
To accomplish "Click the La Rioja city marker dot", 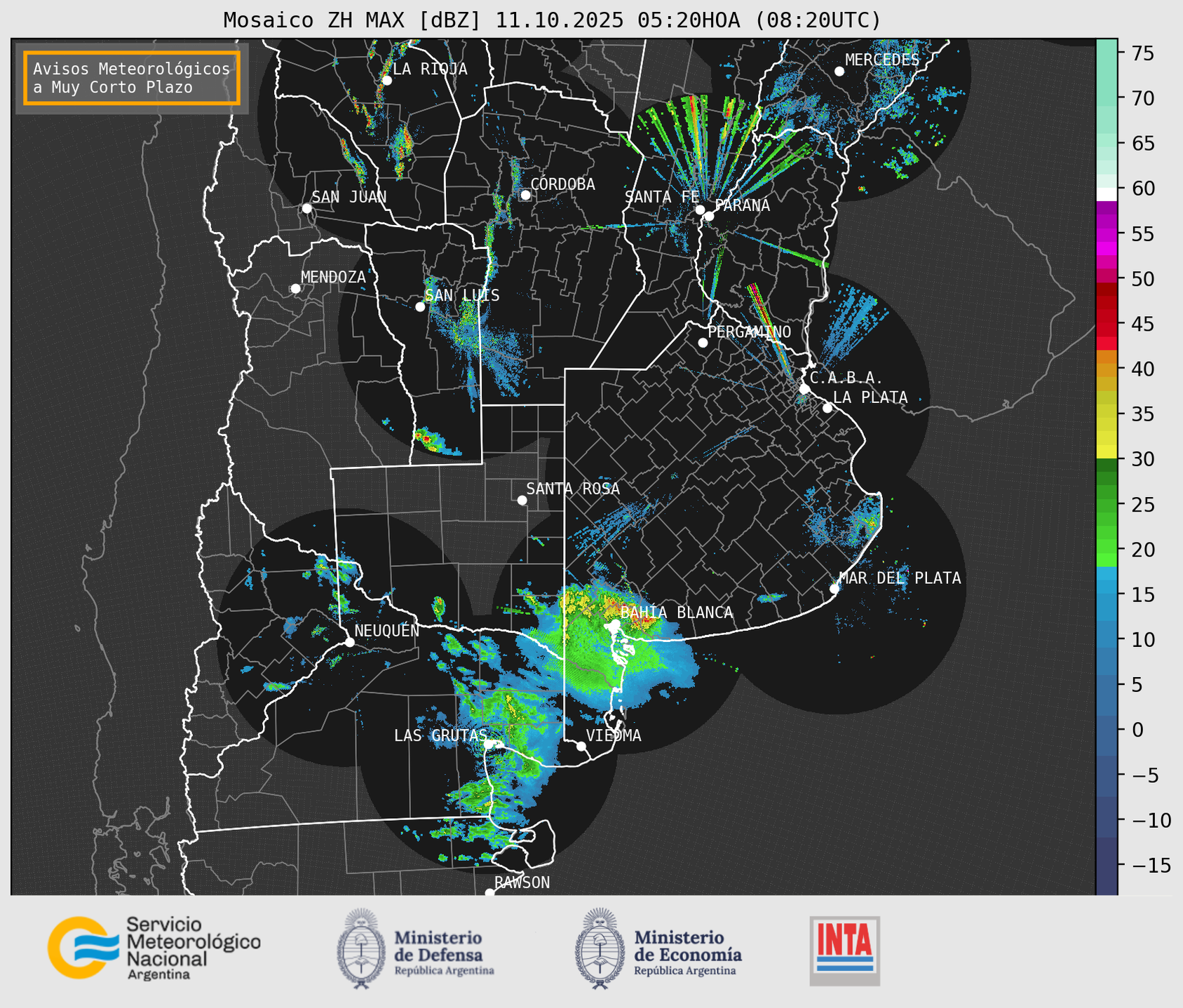I will click(386, 81).
